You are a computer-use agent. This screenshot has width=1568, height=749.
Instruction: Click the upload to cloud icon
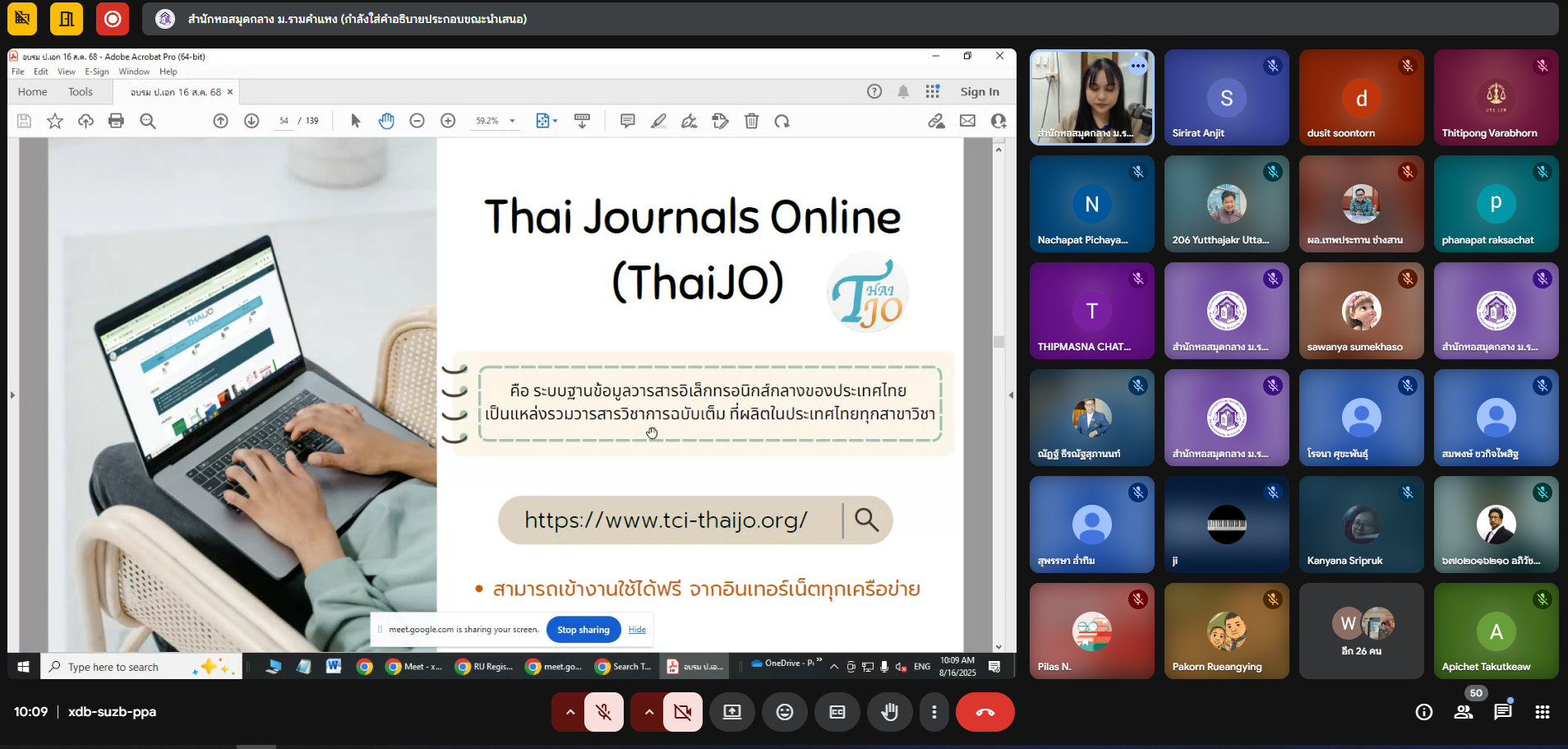pos(85,121)
